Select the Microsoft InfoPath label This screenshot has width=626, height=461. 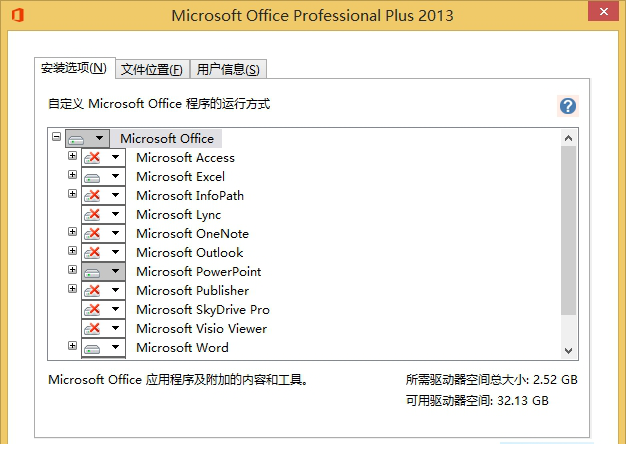pos(190,196)
